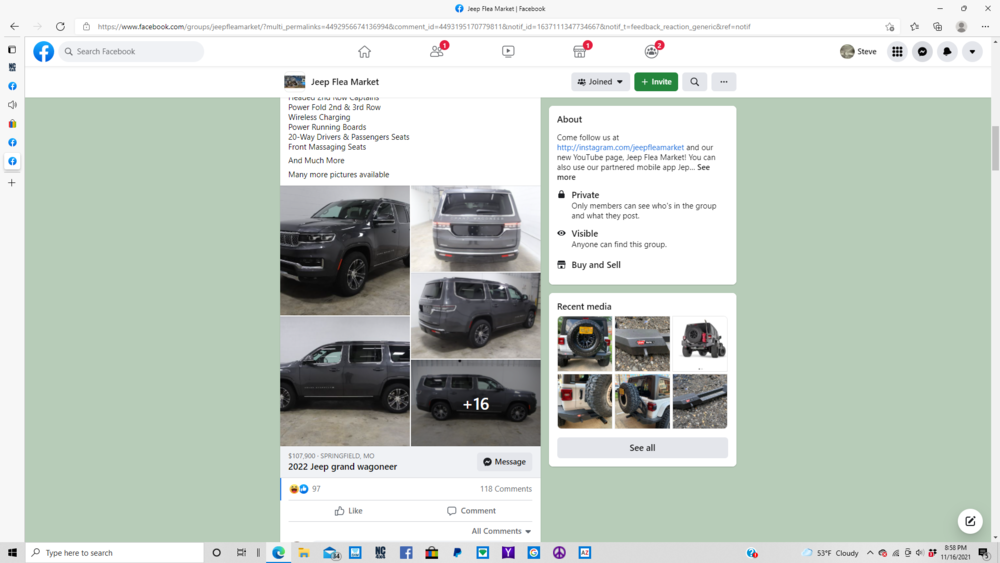Open the +16 more photos thumbnail
Image resolution: width=1000 pixels, height=563 pixels.
(x=475, y=403)
